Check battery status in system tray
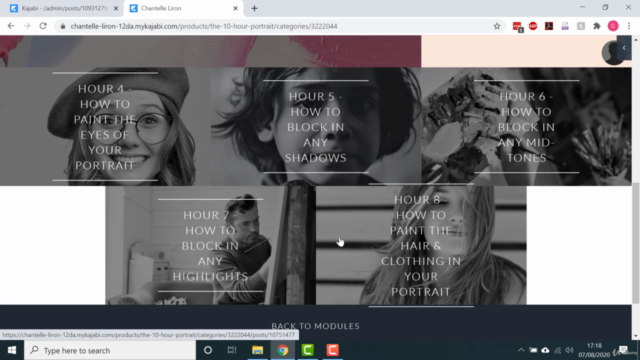Viewport: 640px width, 360px height. (x=533, y=350)
